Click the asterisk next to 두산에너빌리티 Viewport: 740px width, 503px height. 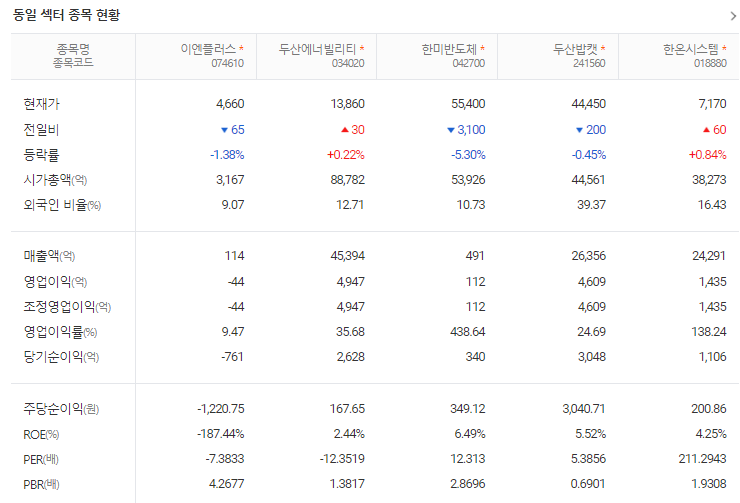(x=362, y=48)
